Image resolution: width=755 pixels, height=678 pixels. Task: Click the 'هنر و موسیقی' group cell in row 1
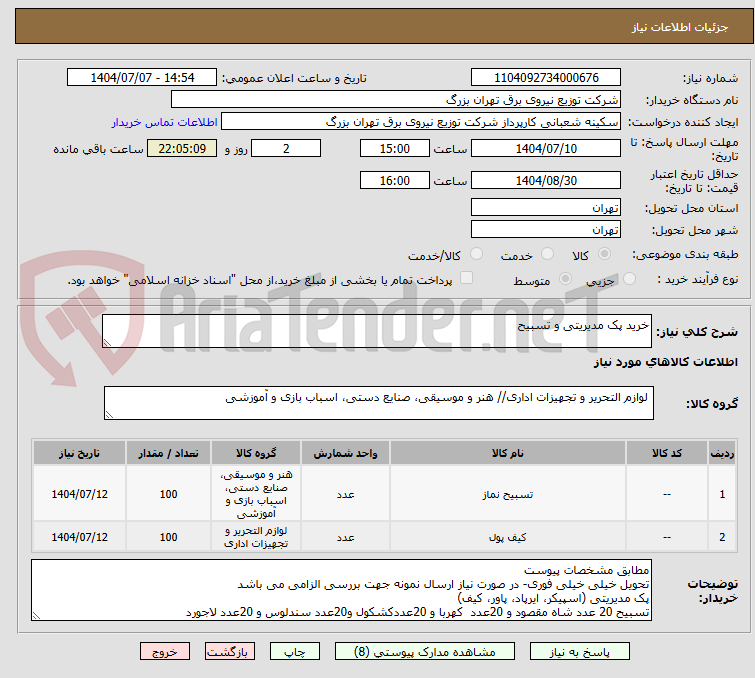(x=256, y=494)
